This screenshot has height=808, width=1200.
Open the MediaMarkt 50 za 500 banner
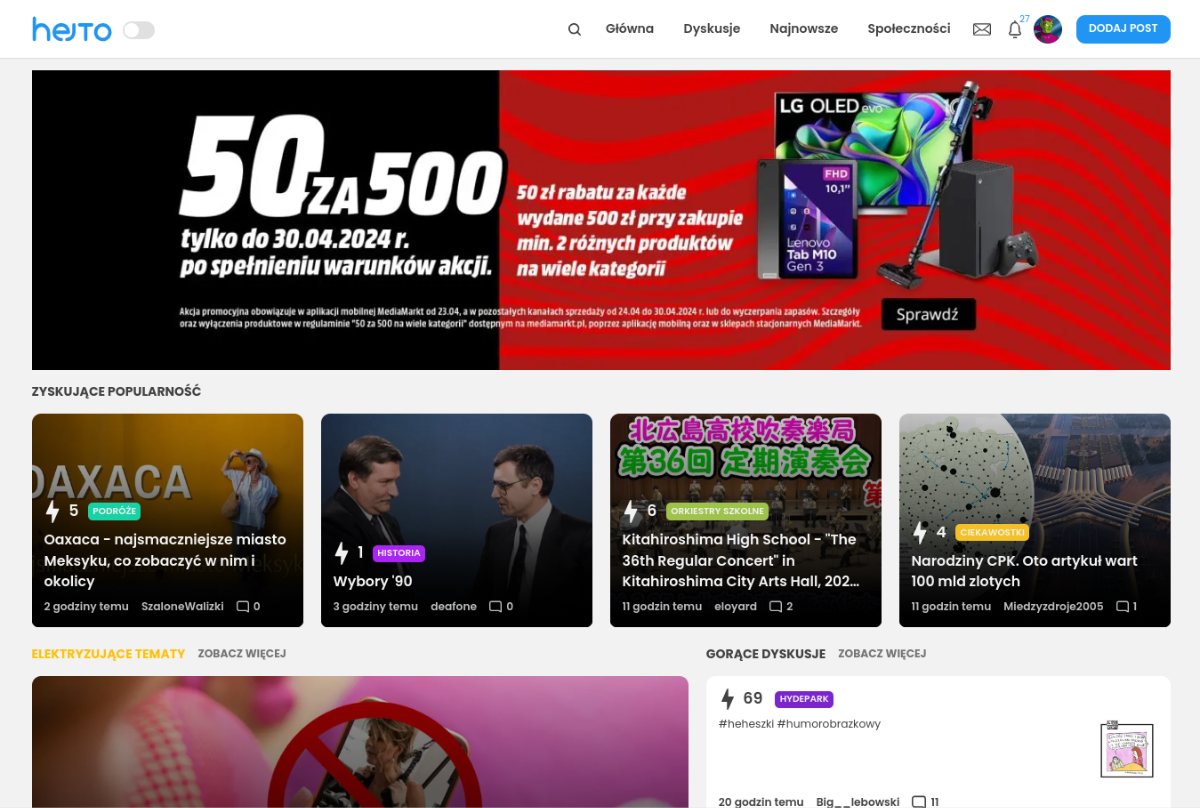[x=601, y=220]
